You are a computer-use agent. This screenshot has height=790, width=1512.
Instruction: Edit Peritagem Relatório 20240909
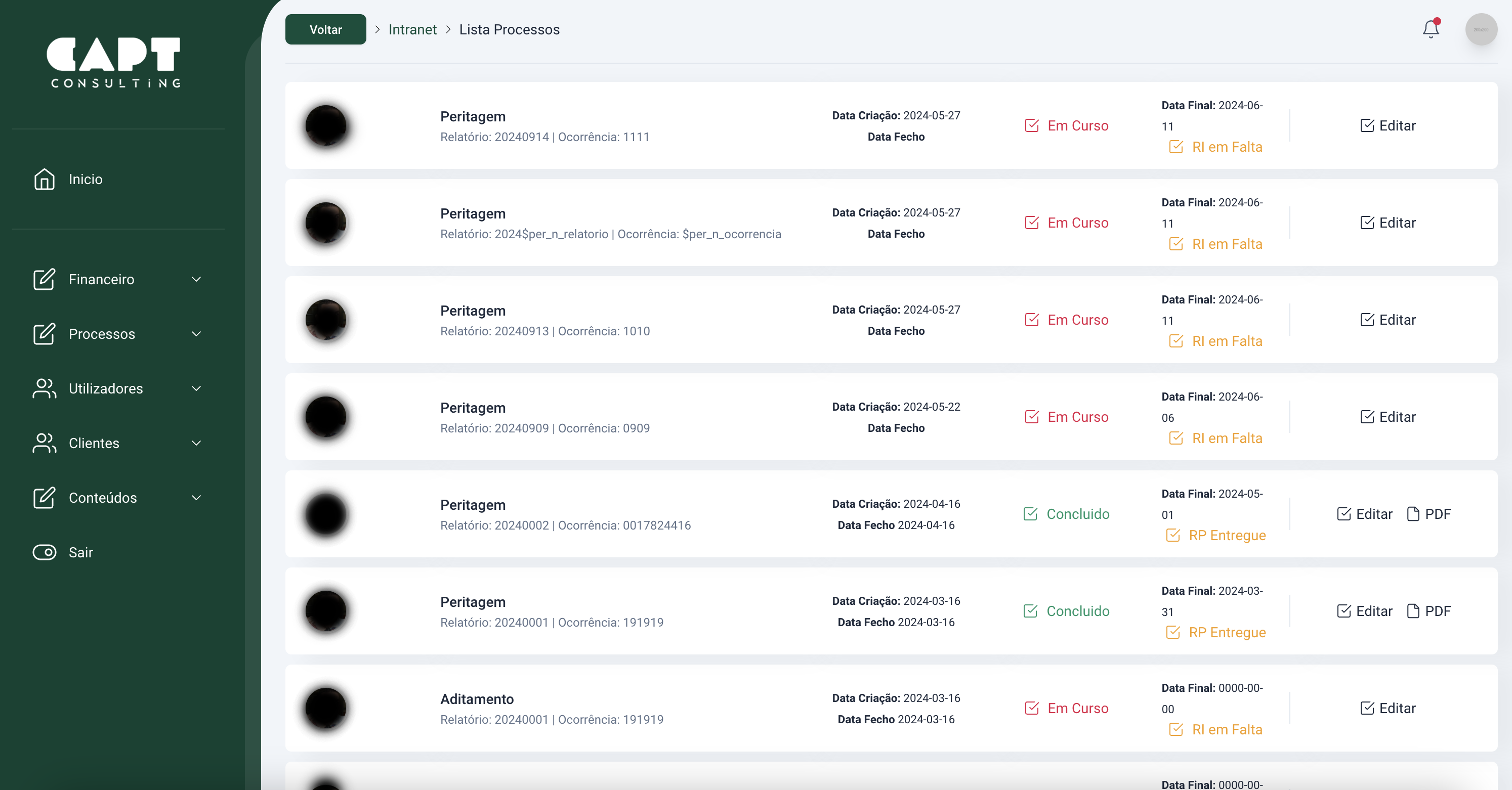[1388, 417]
